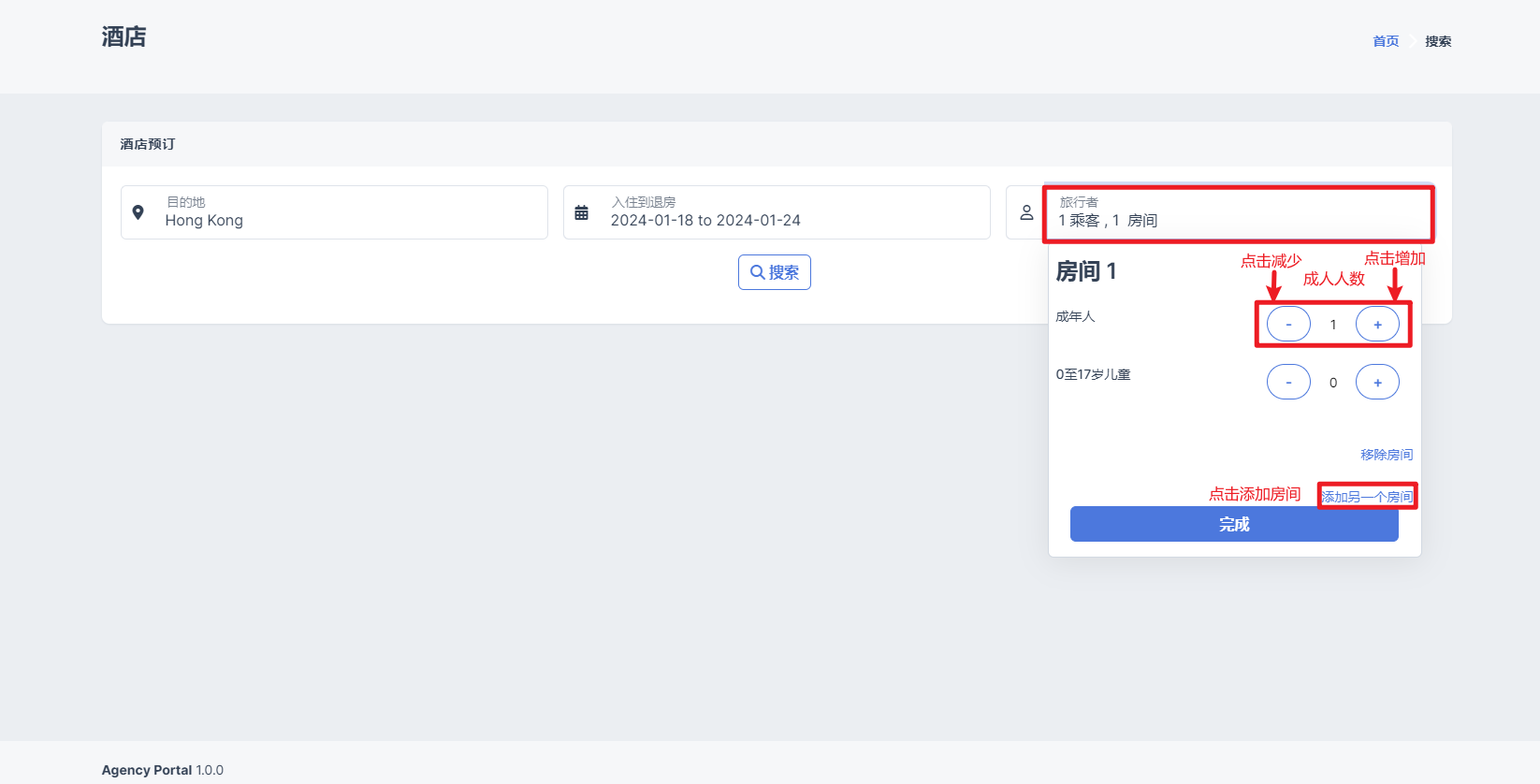
Task: Click the 房间 1 heading
Action: point(1085,271)
